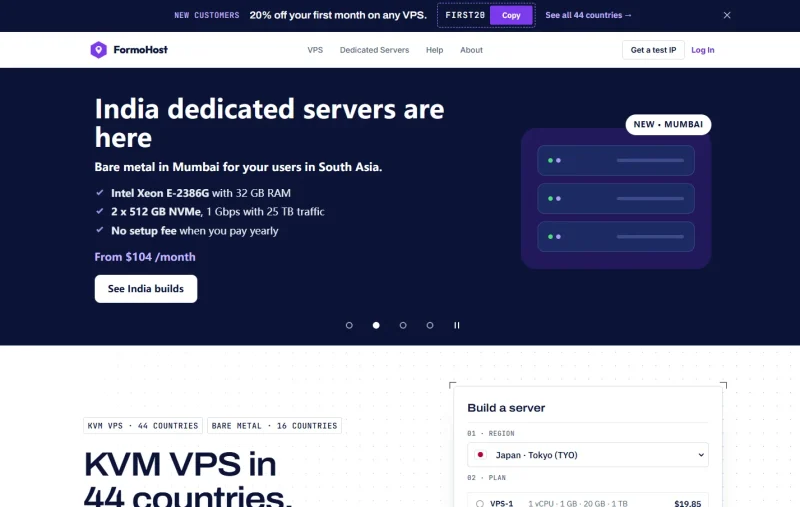Viewport: 800px width, 507px height.
Task: Click the server stack illustration
Action: [616, 198]
